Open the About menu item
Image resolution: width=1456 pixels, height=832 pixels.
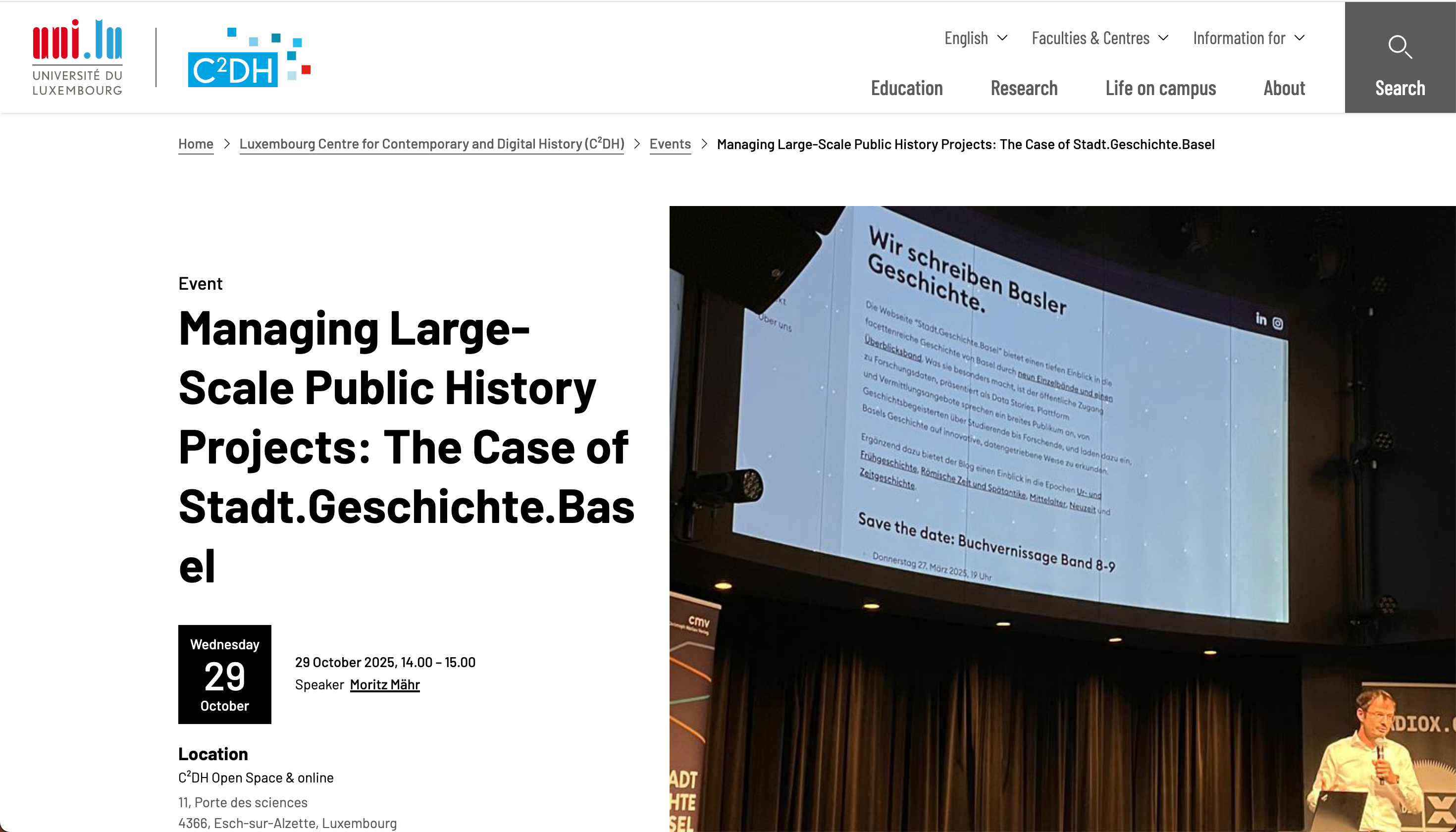pyautogui.click(x=1284, y=88)
